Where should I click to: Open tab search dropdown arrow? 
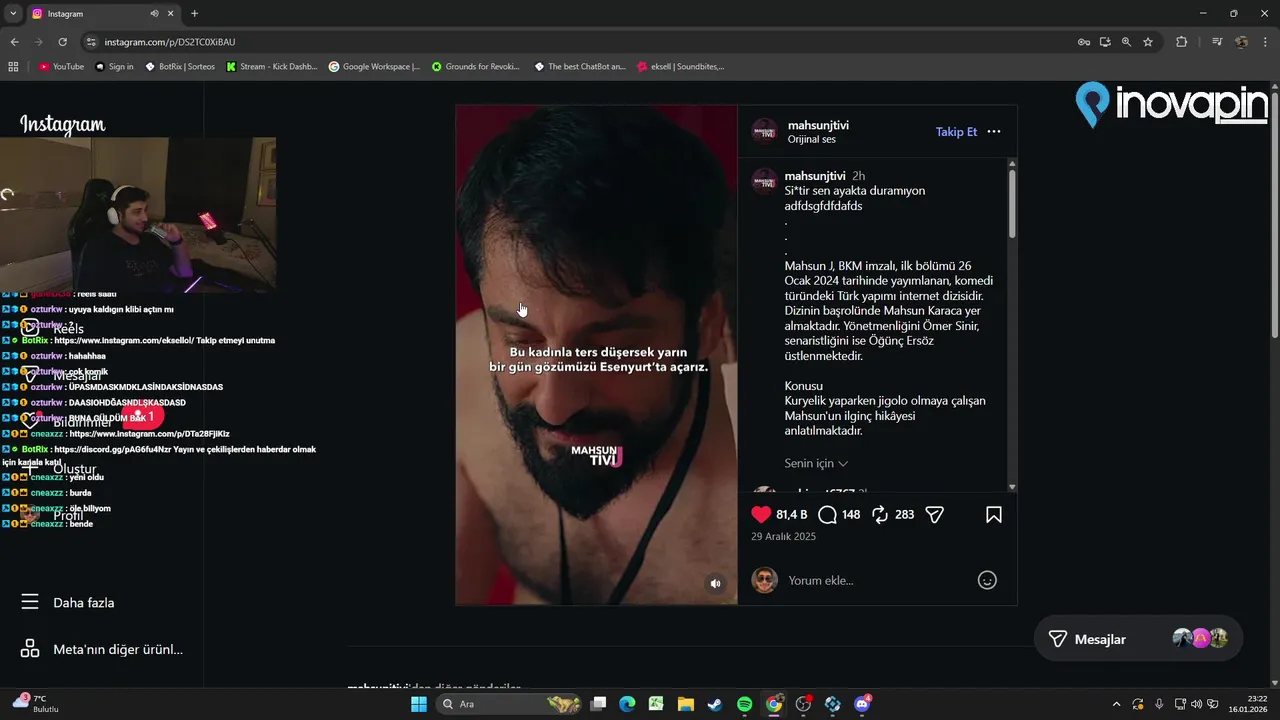click(x=13, y=14)
